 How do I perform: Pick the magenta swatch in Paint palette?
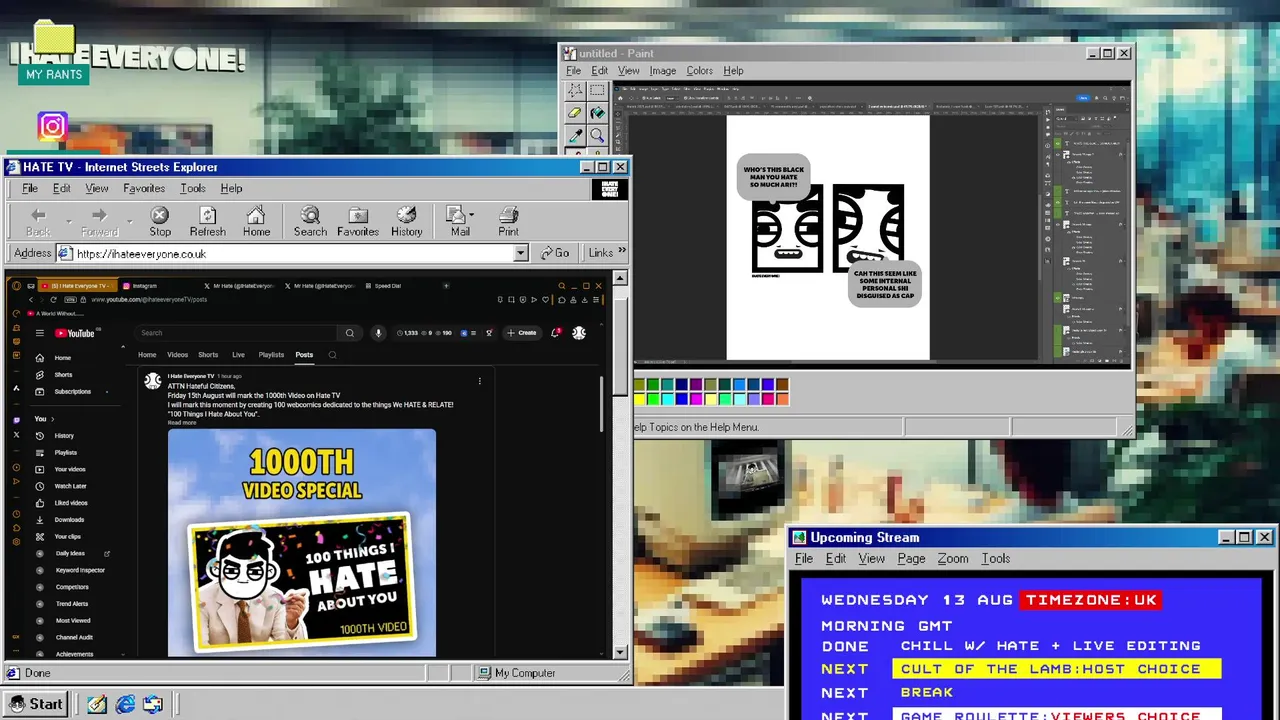tap(695, 399)
